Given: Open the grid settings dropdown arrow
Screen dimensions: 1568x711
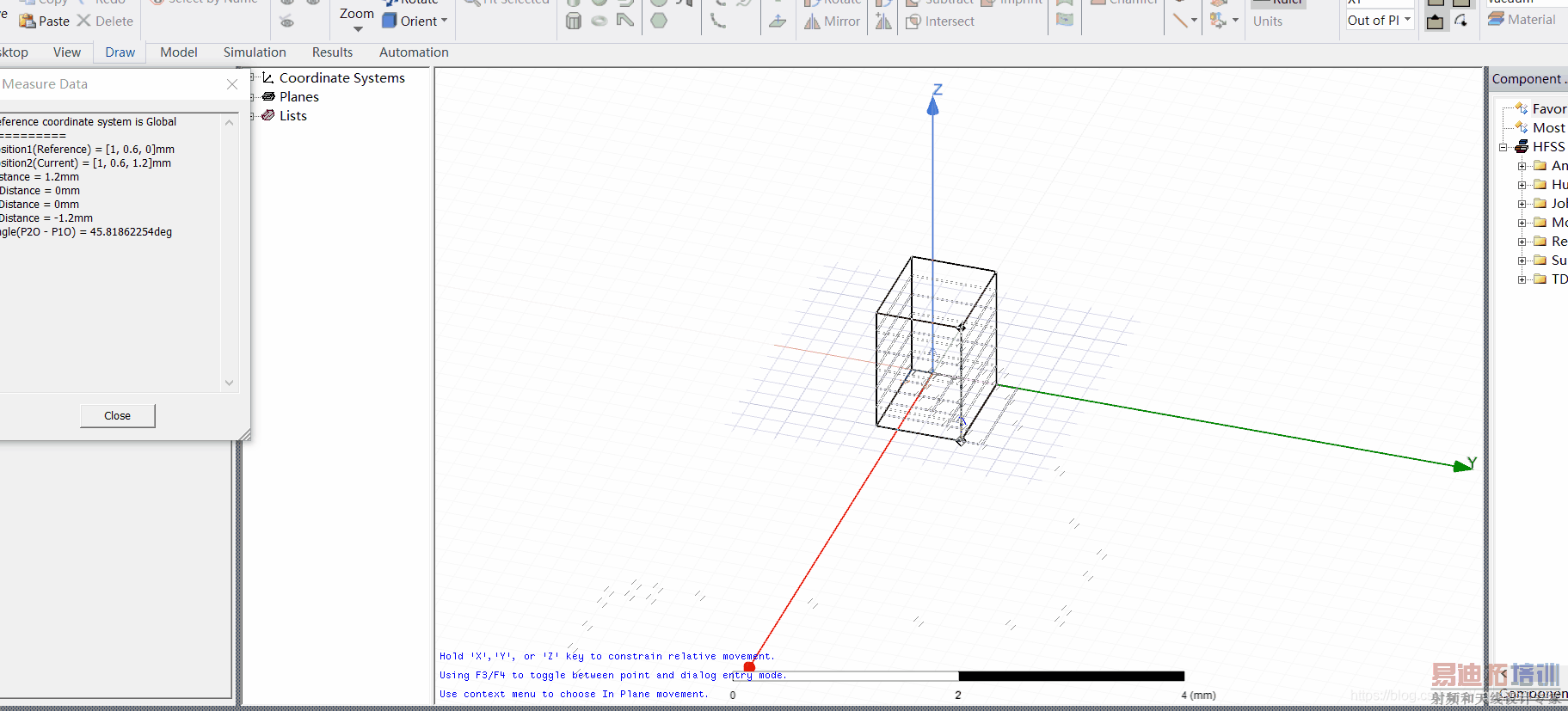Looking at the screenshot, I should (1235, 21).
